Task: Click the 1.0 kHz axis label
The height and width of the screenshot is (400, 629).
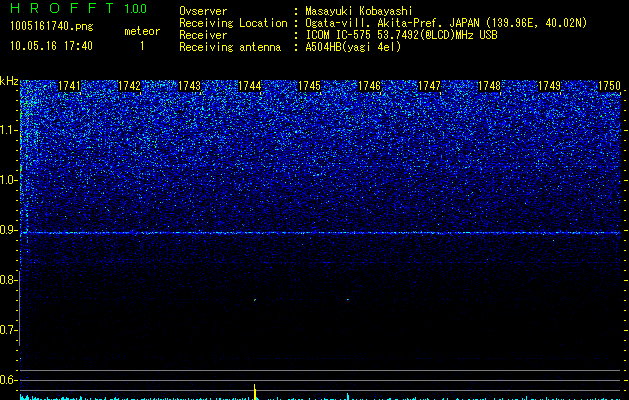Action: tap(9, 181)
